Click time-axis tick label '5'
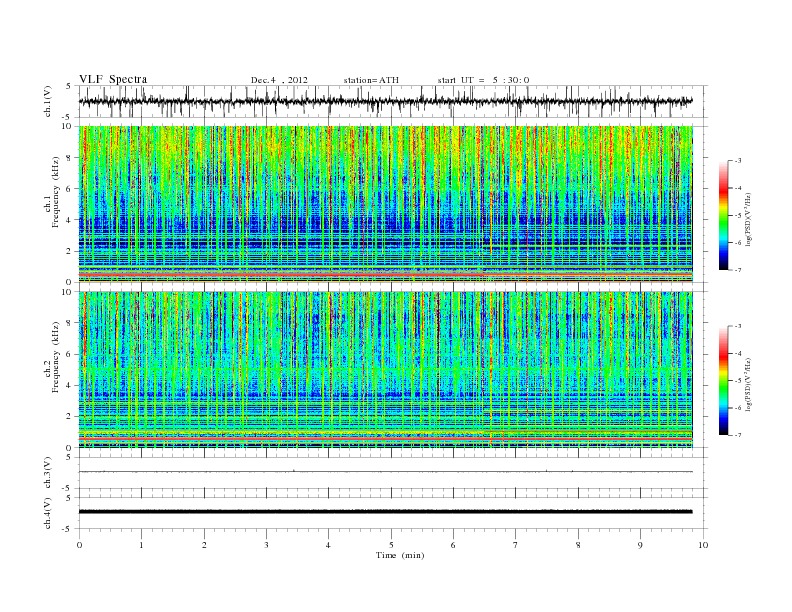Screen dimensions: 792x612 [x=391, y=545]
